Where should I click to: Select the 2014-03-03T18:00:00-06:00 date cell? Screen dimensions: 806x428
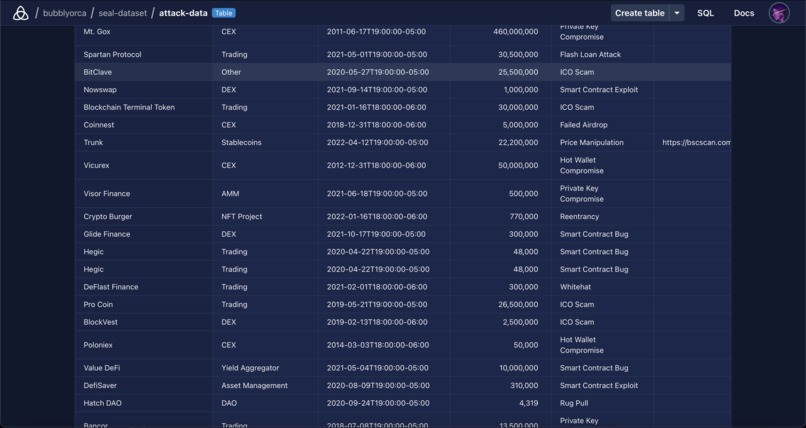pos(384,345)
